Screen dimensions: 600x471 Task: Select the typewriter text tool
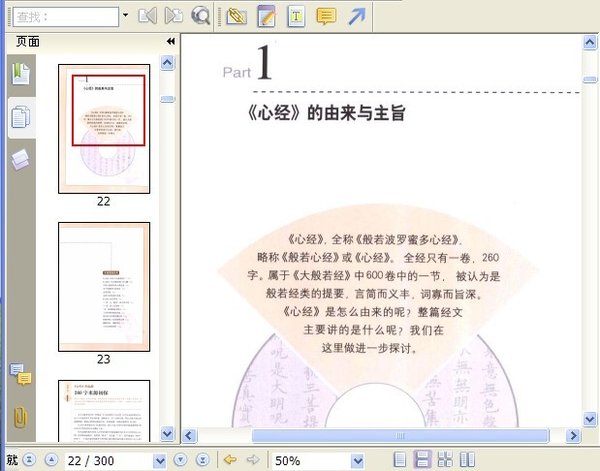coord(296,16)
